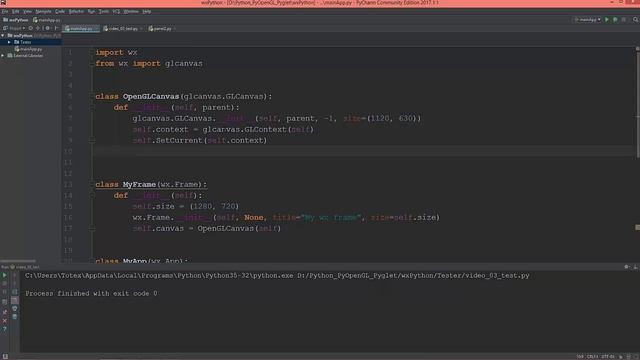Click up the stack trace arrow icon
640x360 pixels.
tap(15, 275)
